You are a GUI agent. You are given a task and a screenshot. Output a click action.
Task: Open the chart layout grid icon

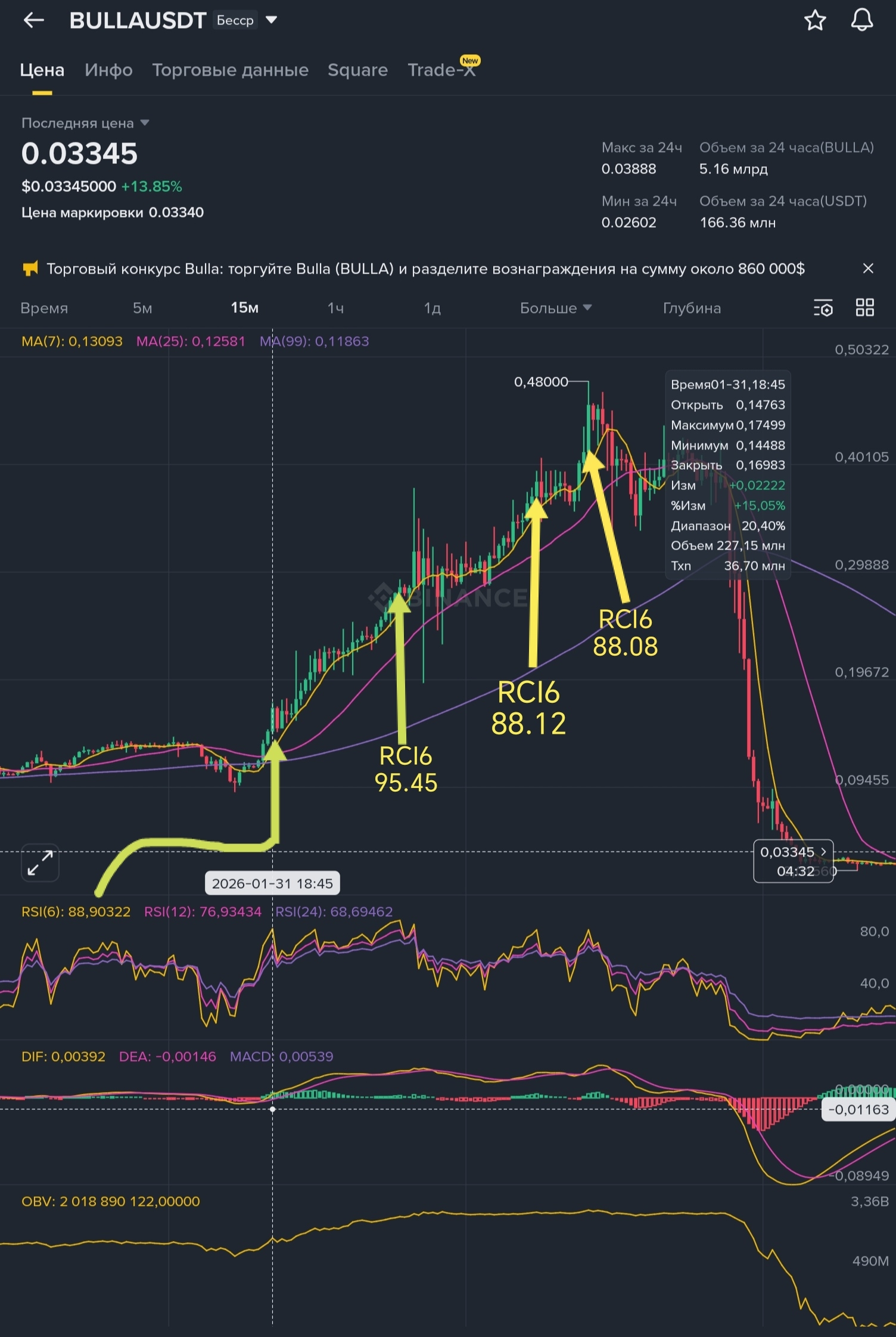(865, 308)
